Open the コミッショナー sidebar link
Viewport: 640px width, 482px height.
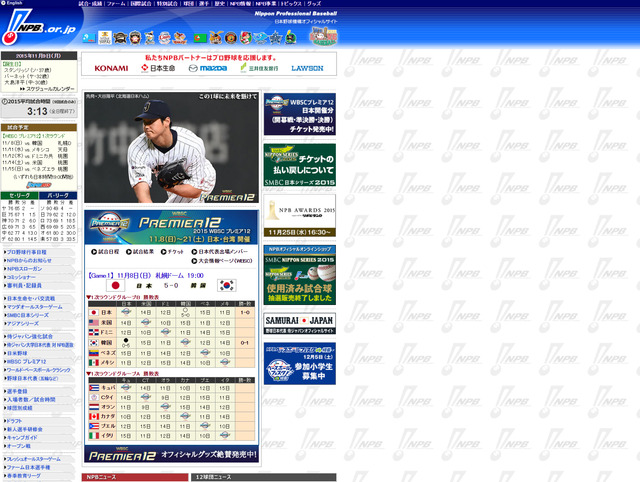coord(20,277)
